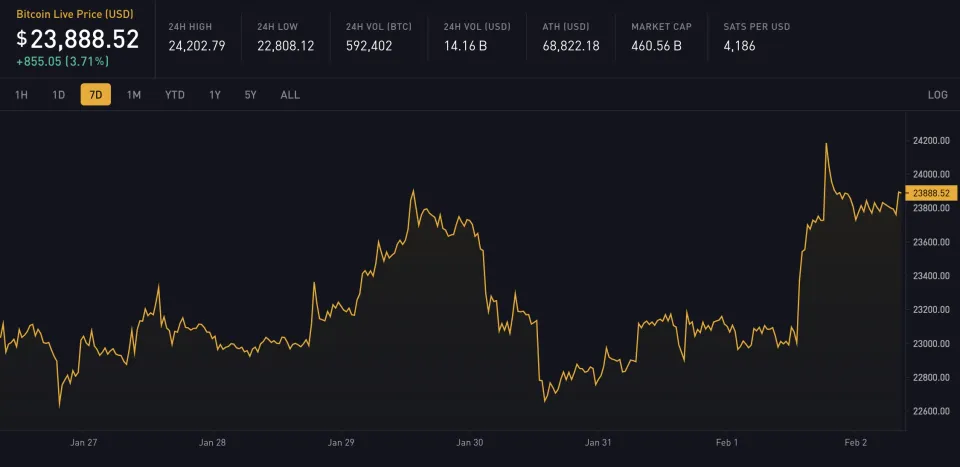Toggle the LOG scale option
960x467 pixels.
click(x=937, y=95)
